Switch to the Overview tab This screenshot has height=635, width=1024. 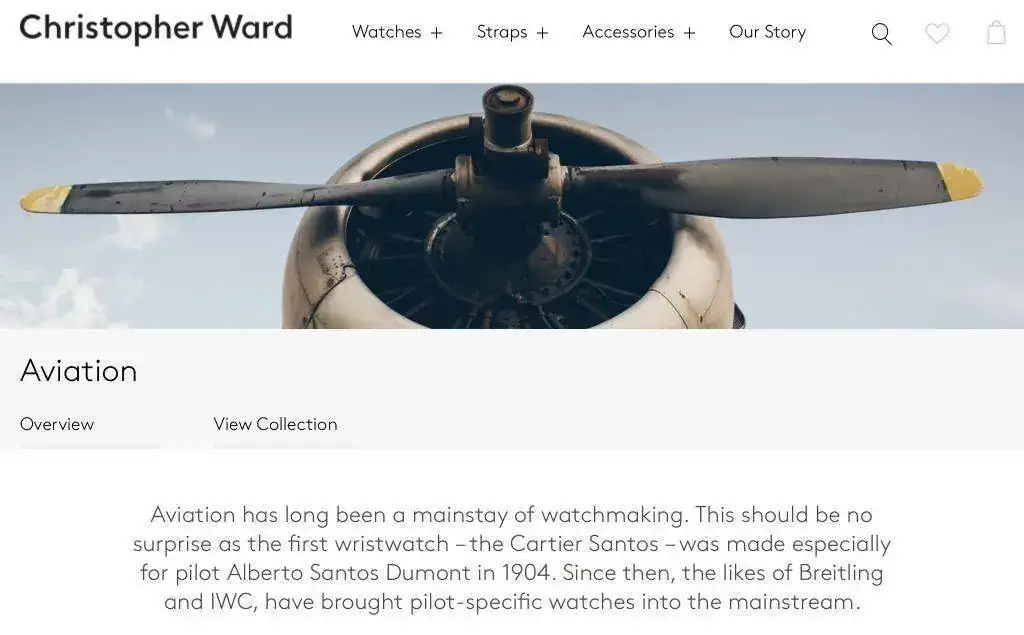pos(57,424)
